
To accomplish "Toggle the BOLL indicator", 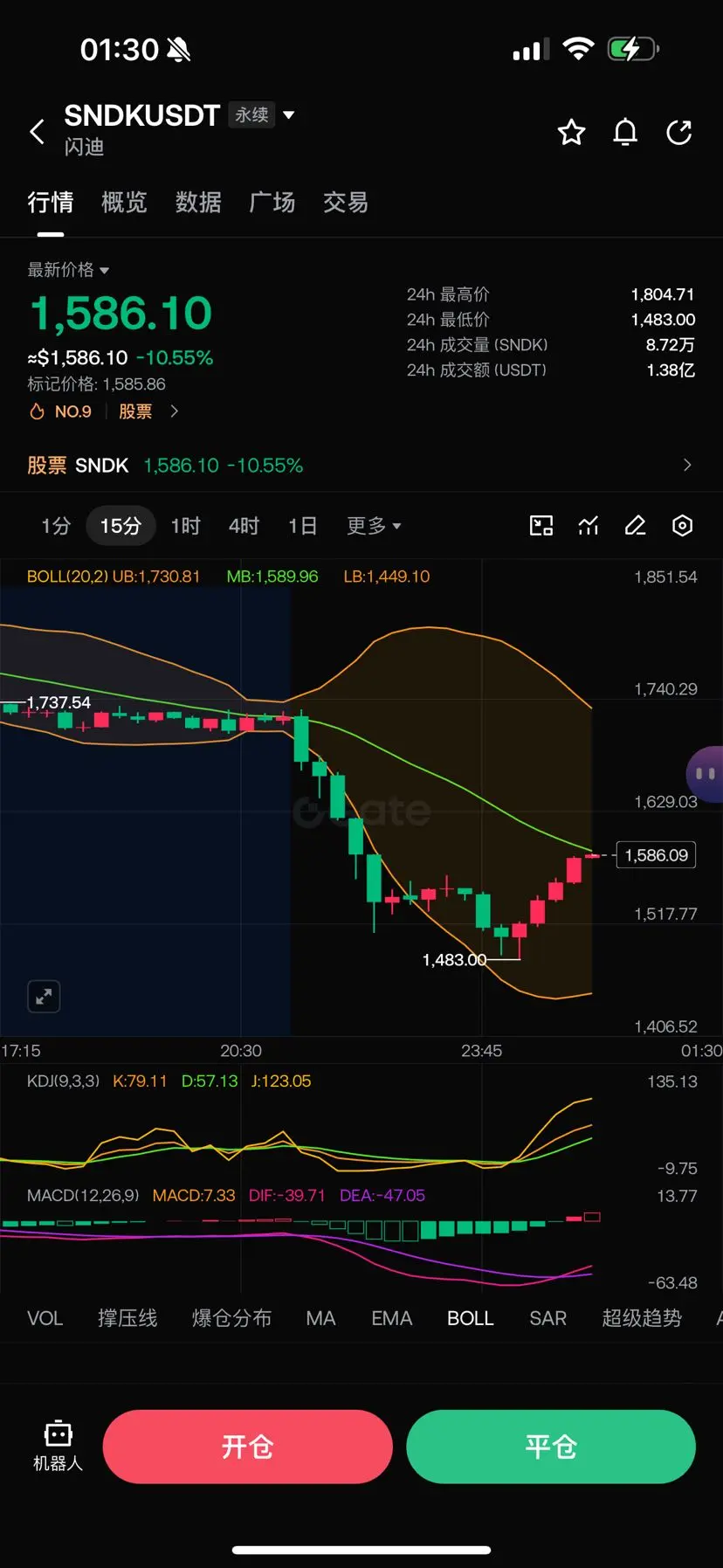I will coord(471,1318).
